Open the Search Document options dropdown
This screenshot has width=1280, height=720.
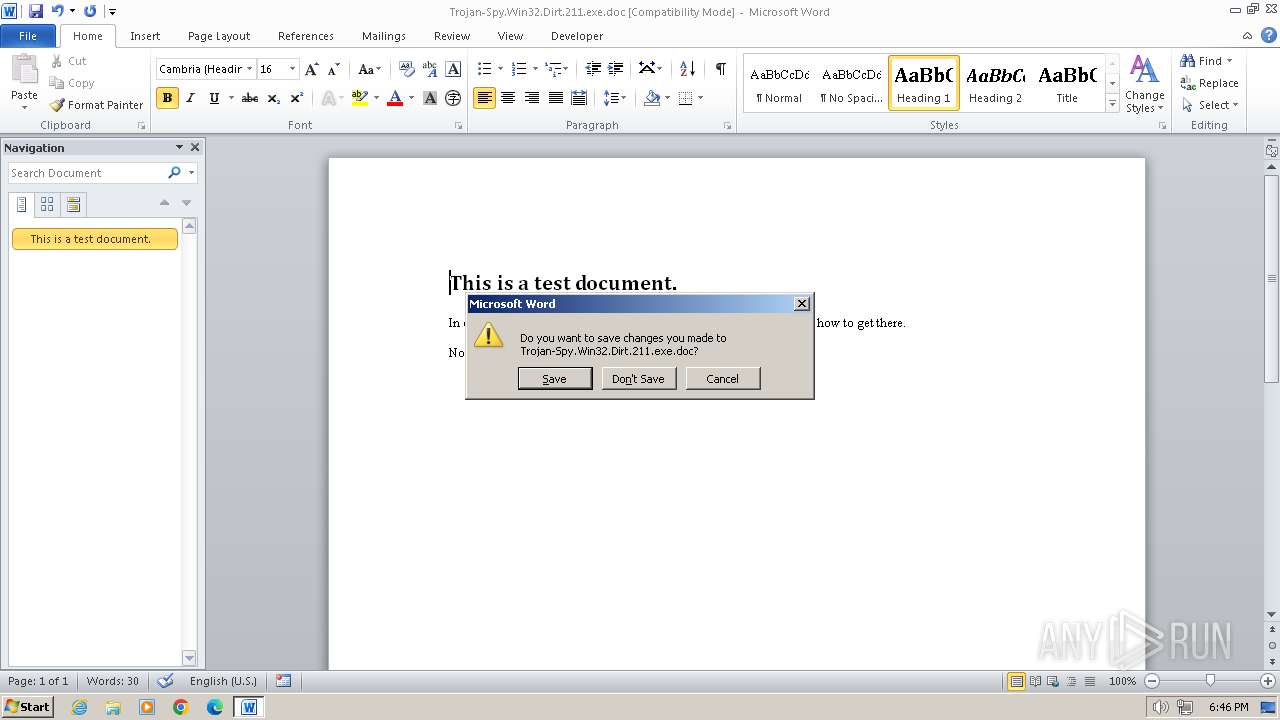[x=191, y=173]
